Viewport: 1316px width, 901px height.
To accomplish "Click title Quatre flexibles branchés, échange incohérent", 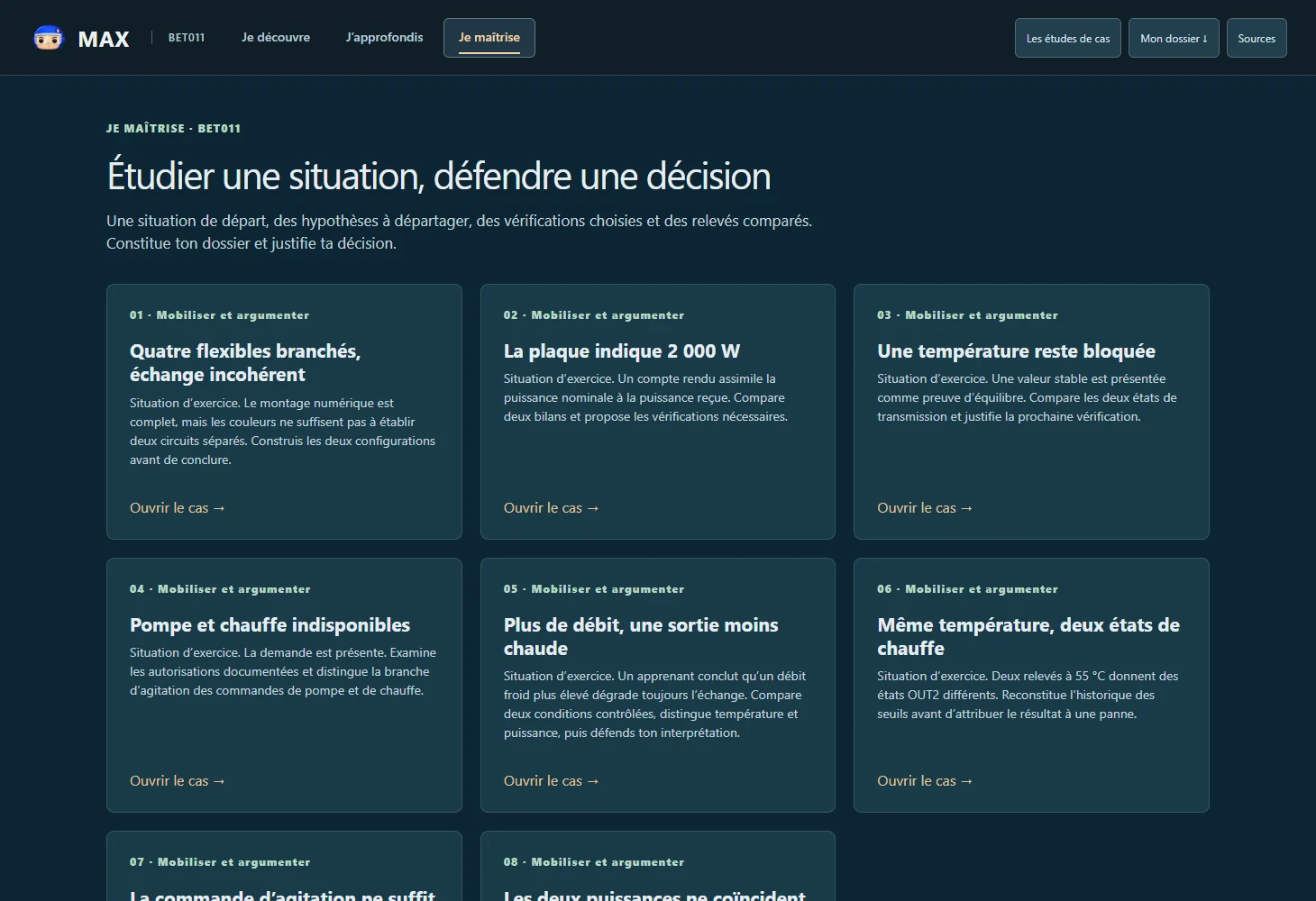I will pos(245,363).
